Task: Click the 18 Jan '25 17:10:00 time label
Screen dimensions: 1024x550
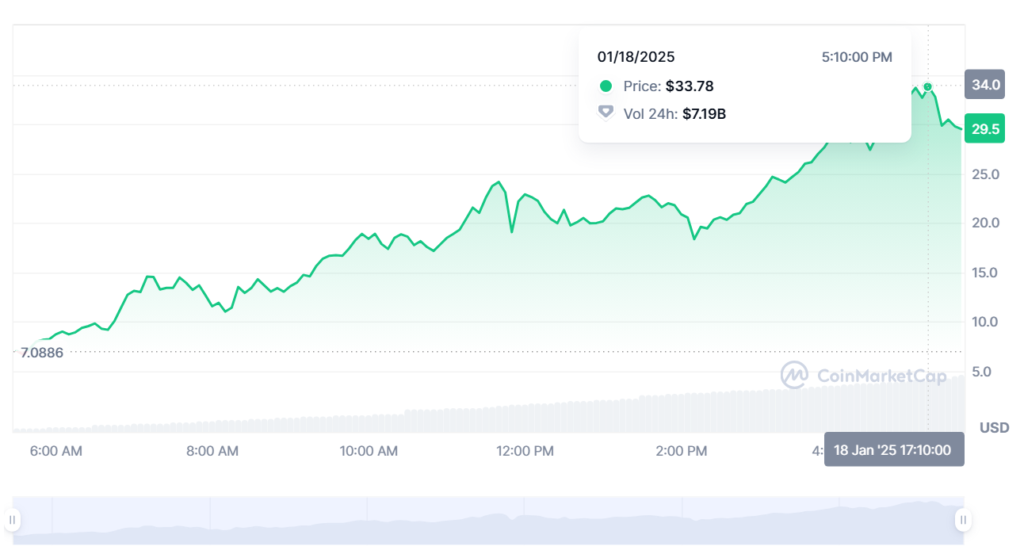Action: 893,449
